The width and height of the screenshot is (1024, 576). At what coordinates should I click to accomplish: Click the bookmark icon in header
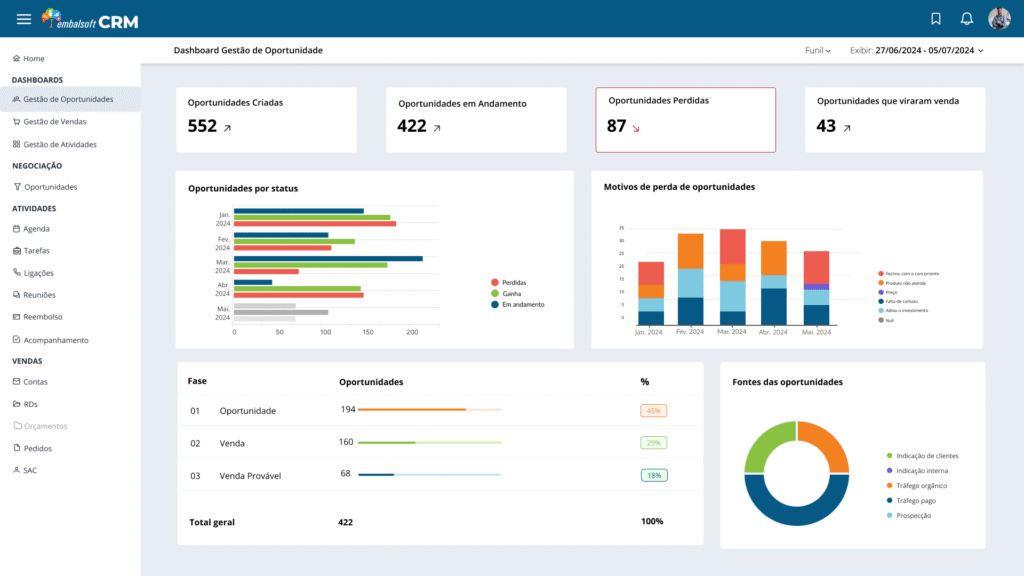click(x=936, y=19)
